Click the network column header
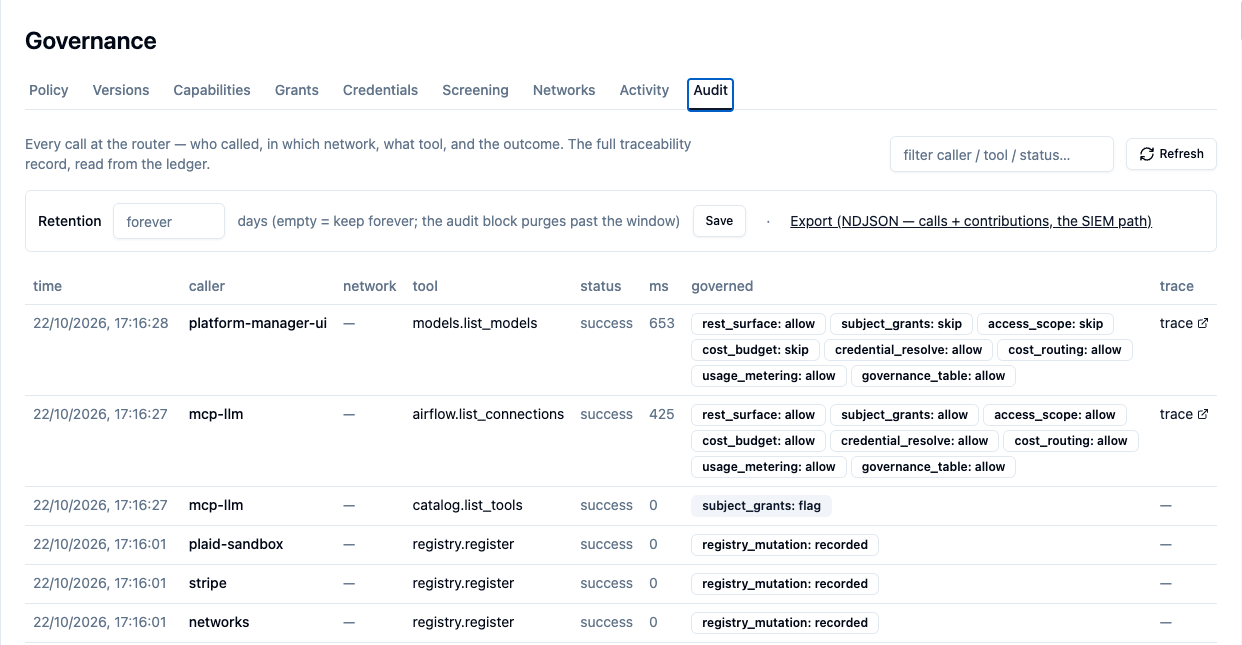This screenshot has width=1242, height=645. [x=370, y=286]
